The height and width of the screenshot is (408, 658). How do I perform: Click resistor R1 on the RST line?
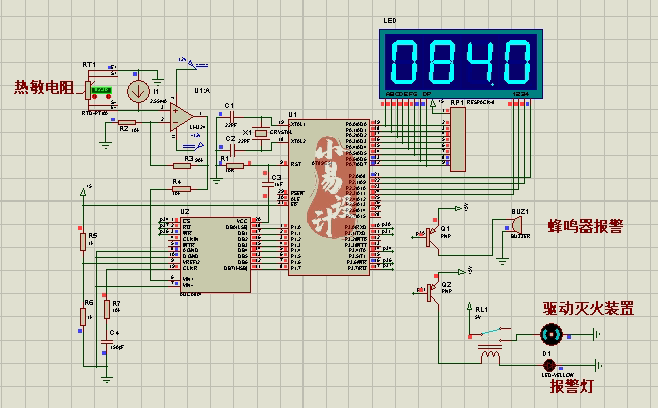coord(235,165)
